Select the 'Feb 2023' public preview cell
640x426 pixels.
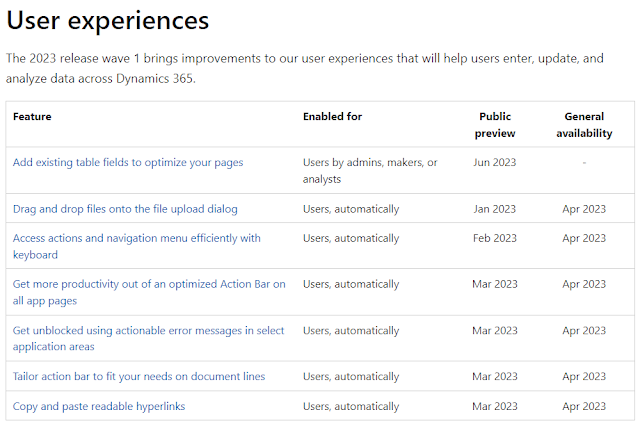click(494, 238)
